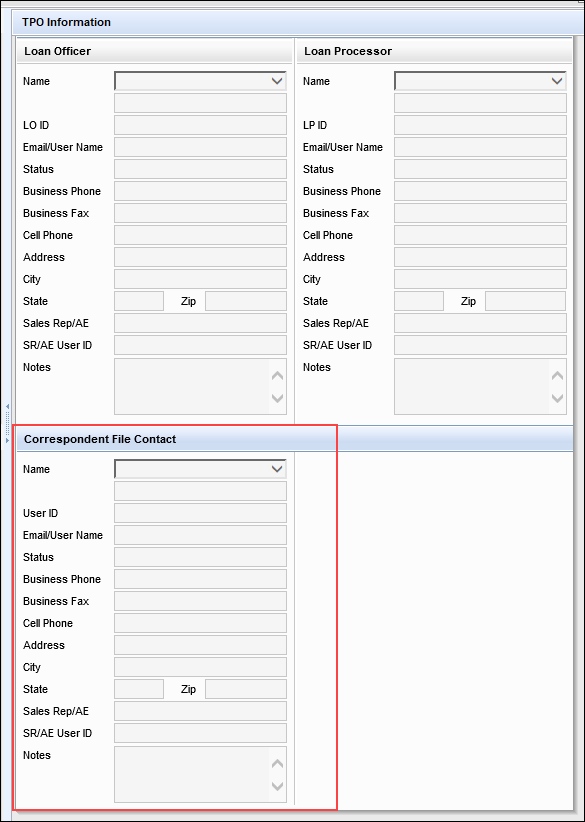Select the Loan Officer Zip field
This screenshot has height=822, width=585.
[x=246, y=301]
